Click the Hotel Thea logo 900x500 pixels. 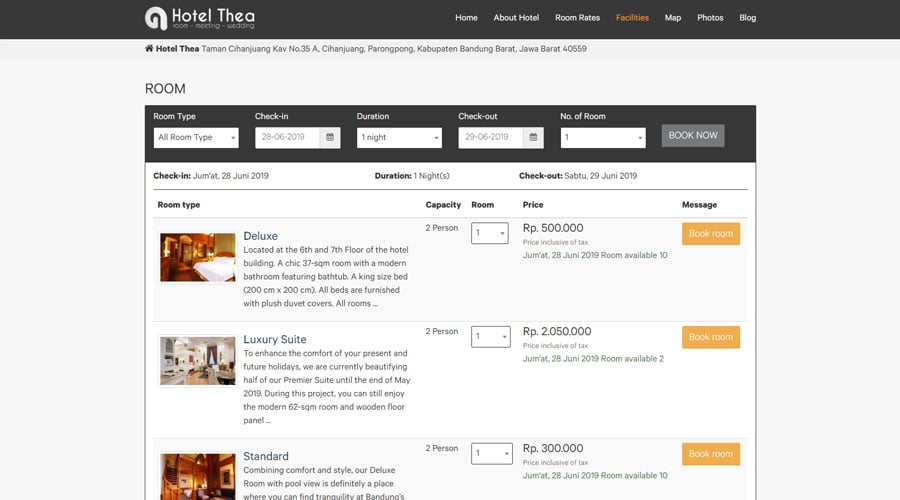tap(199, 18)
